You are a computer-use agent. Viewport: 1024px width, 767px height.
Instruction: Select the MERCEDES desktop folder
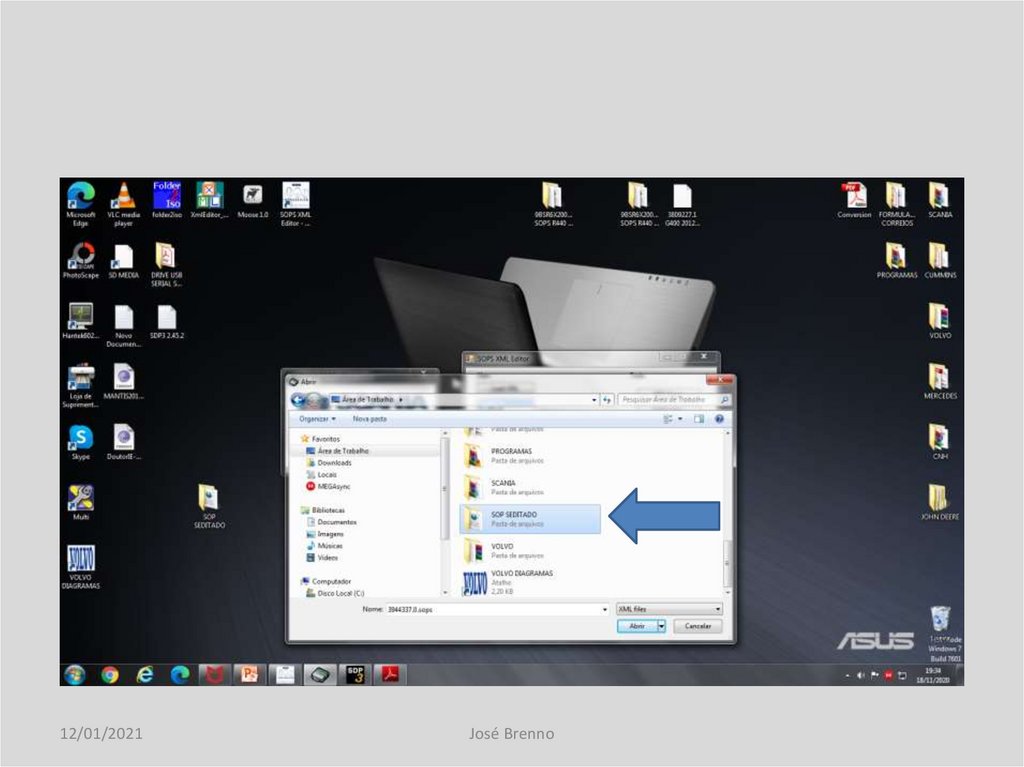tap(940, 382)
